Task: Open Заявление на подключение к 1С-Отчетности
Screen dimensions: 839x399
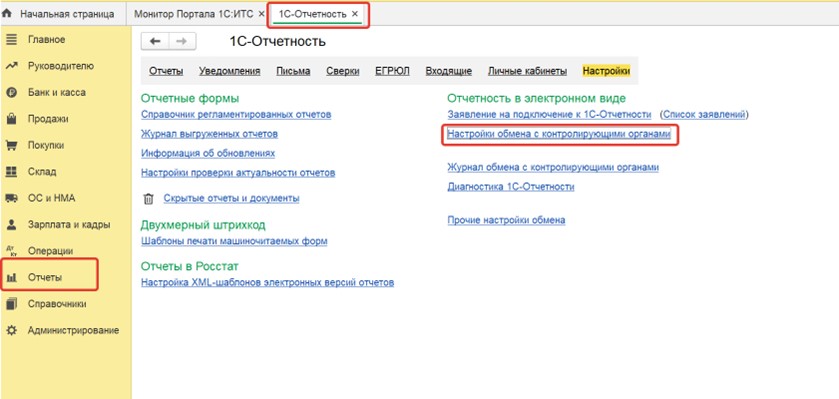Action: tap(549, 114)
